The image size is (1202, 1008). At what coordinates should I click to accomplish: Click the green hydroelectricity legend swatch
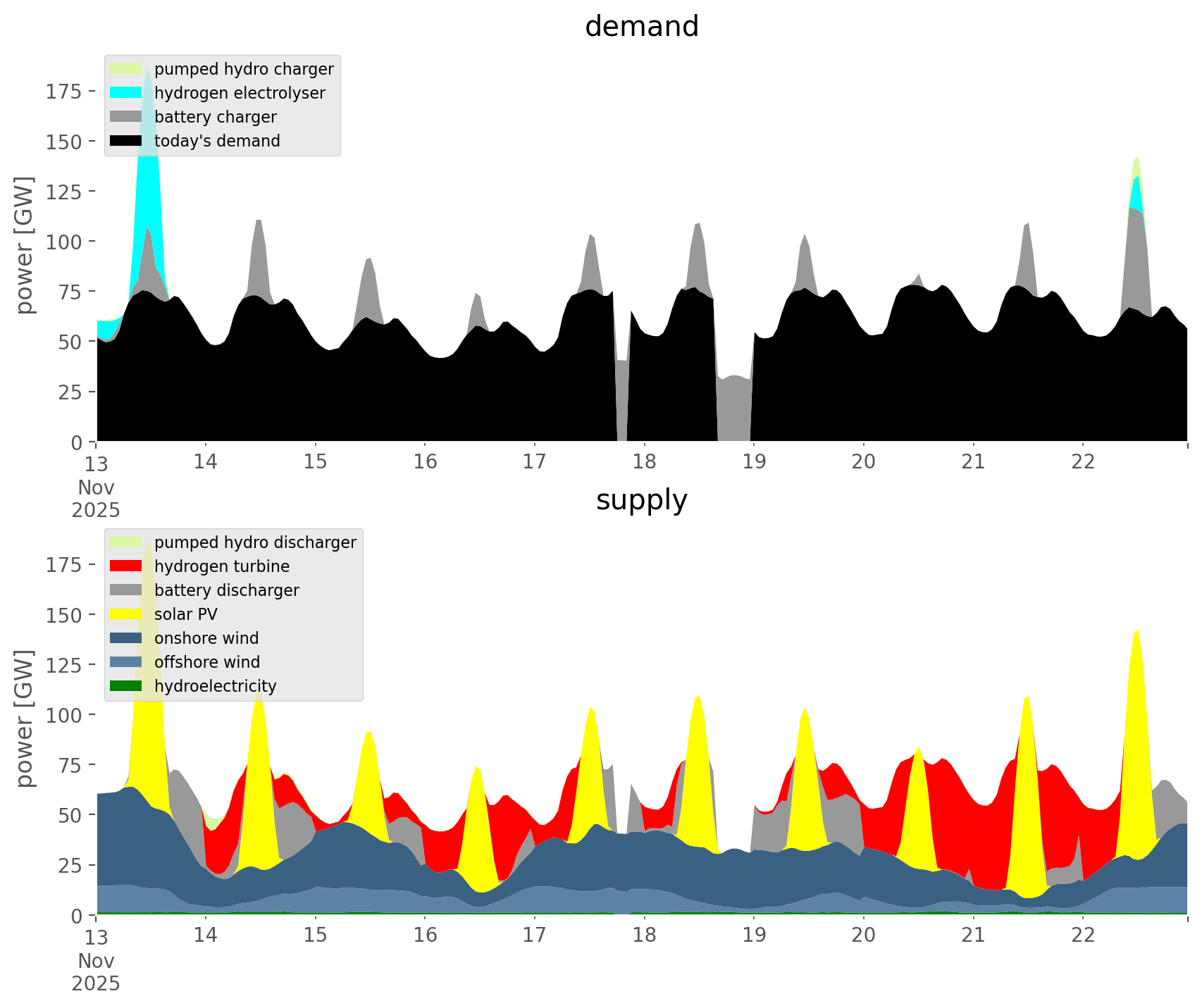click(x=126, y=686)
